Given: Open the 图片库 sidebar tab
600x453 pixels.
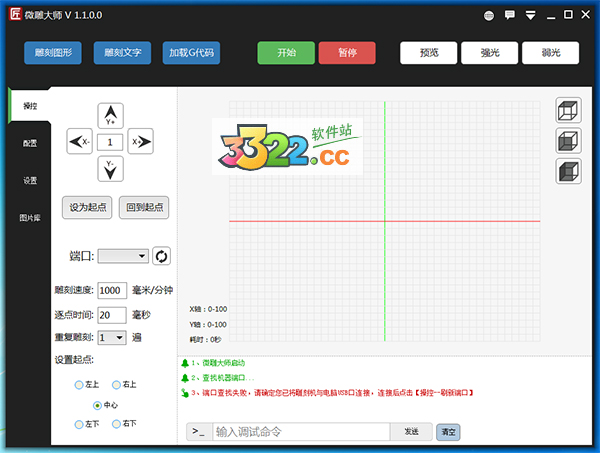Looking at the screenshot, I should [x=30, y=217].
